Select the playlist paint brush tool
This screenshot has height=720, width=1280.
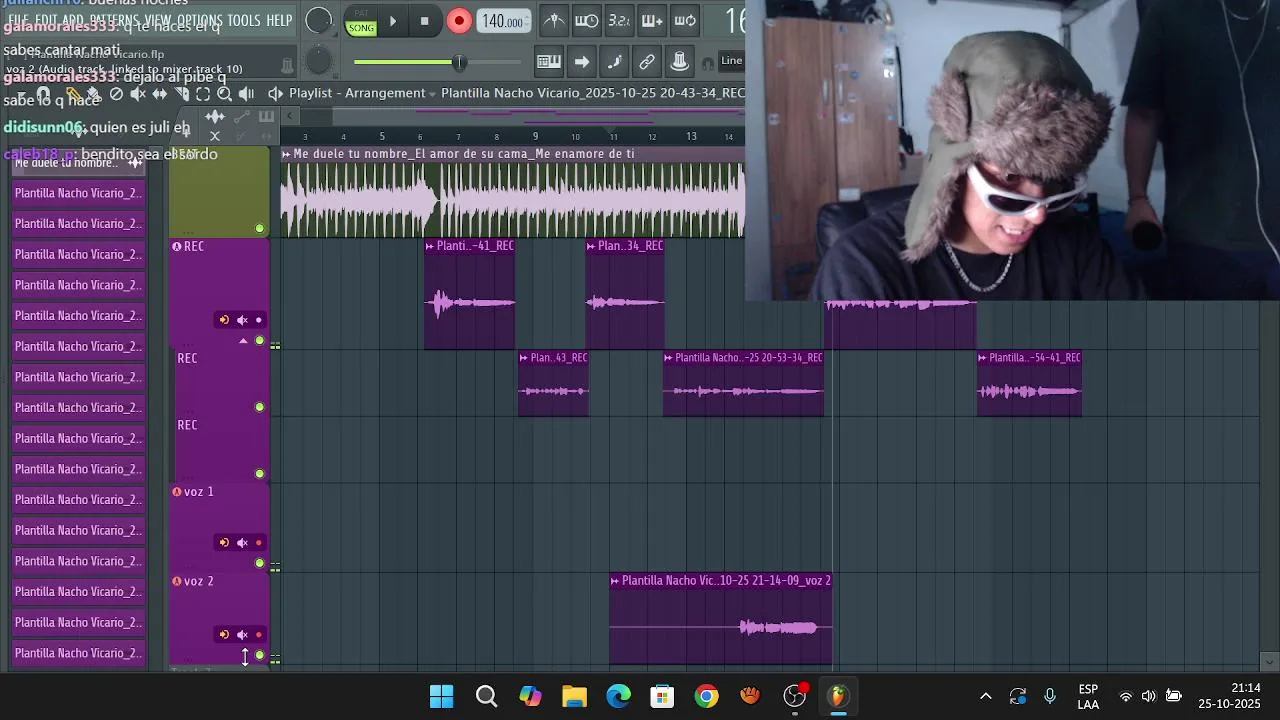click(x=94, y=94)
